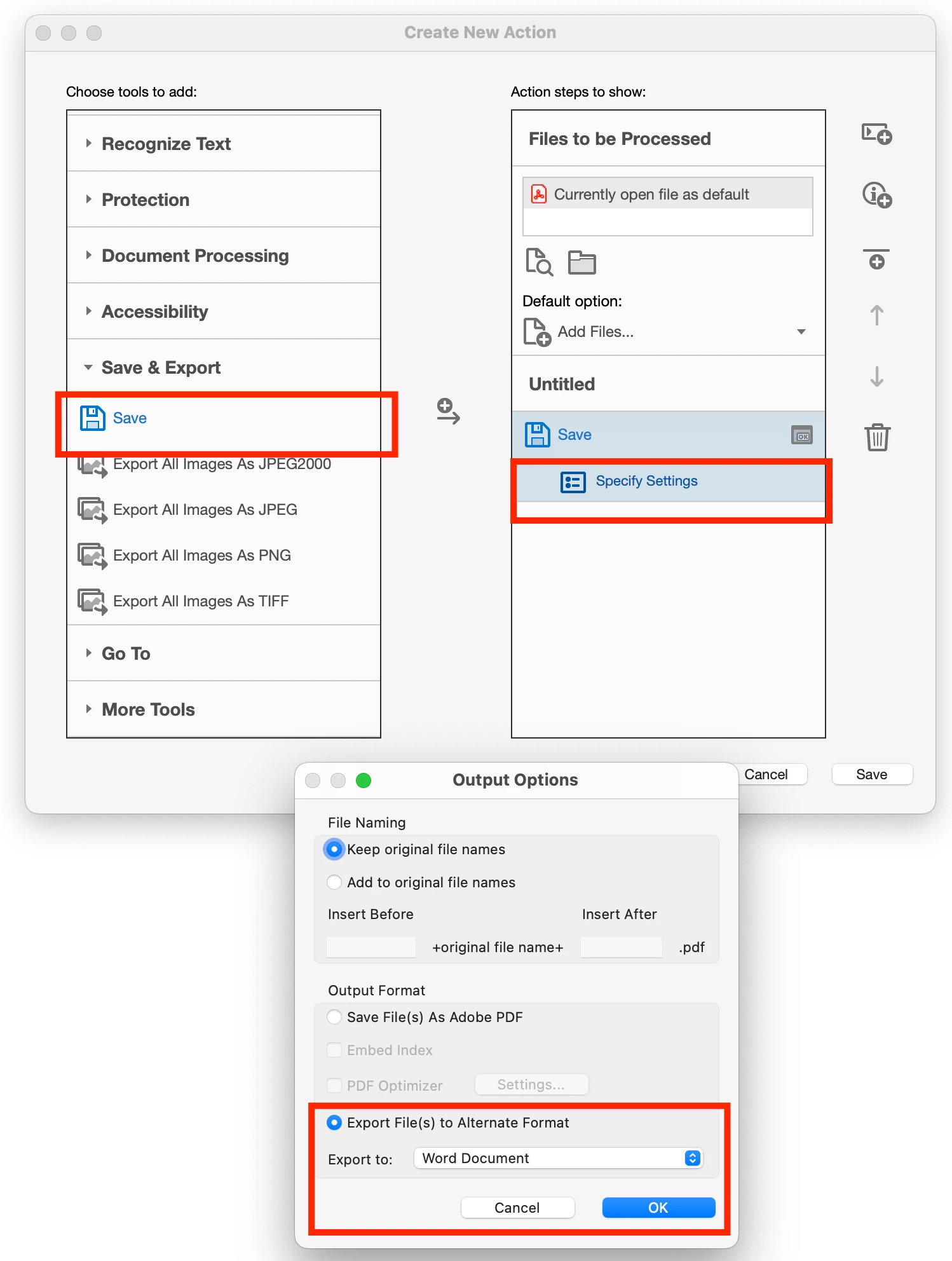Click the add-step-to-right-pane arrow icon
This screenshot has height=1261, width=952.
click(448, 412)
